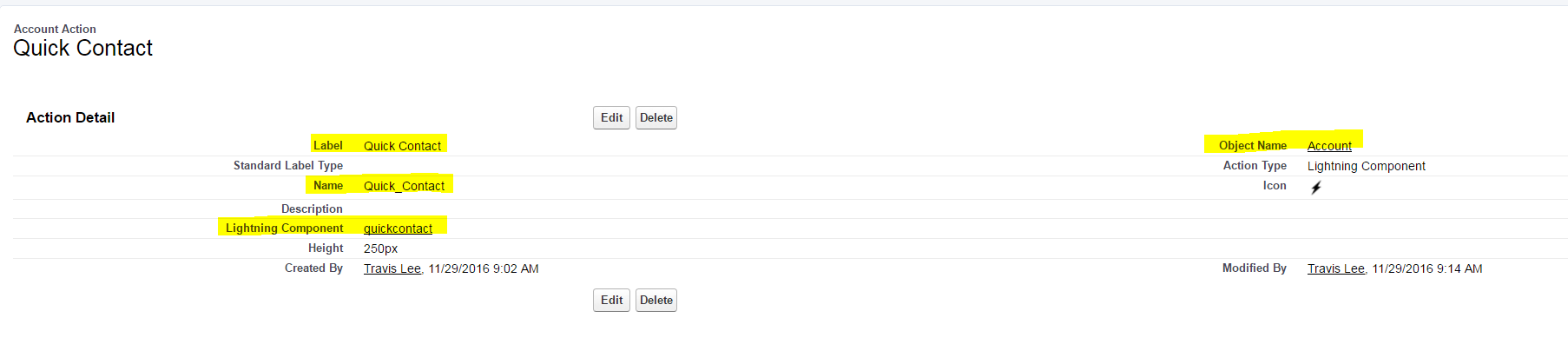The width and height of the screenshot is (1568, 351).
Task: Click the Quick Contact label value
Action: pos(402,146)
